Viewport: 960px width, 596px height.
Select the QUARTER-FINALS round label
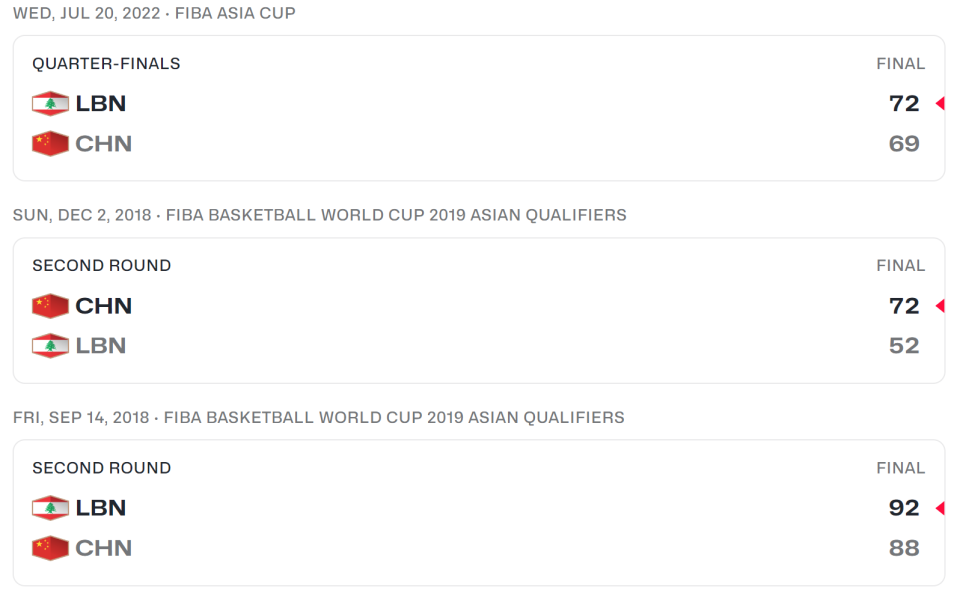106,64
